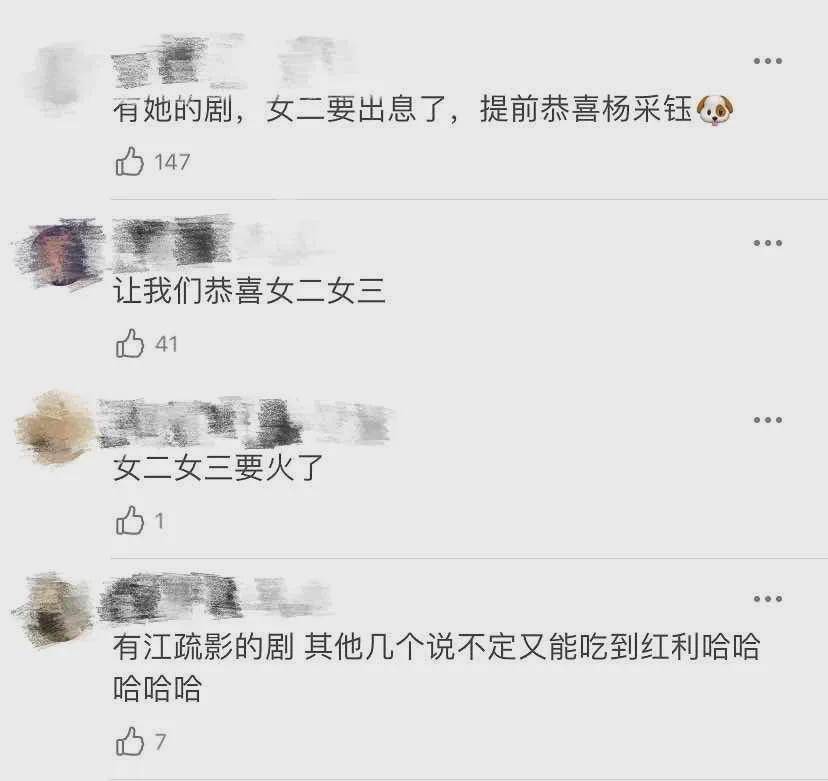Screen dimensions: 828x781
Task: Select the comment text '让我们恭喜女二女三'
Action: pyautogui.click(x=249, y=291)
